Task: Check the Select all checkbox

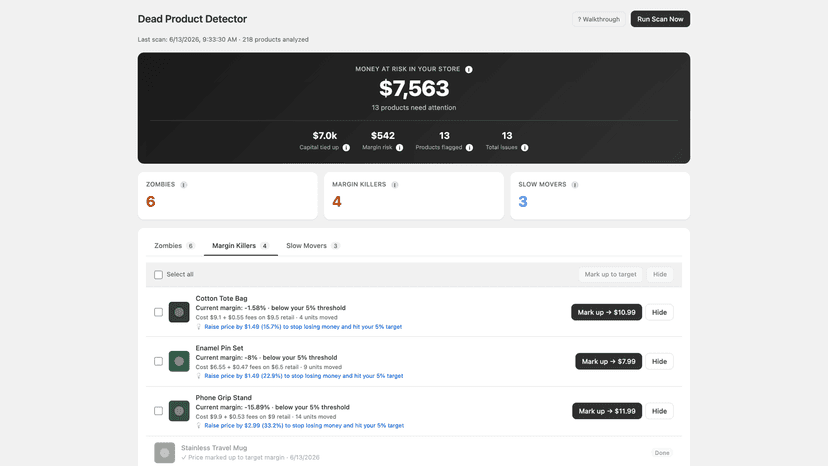Action: (x=158, y=275)
